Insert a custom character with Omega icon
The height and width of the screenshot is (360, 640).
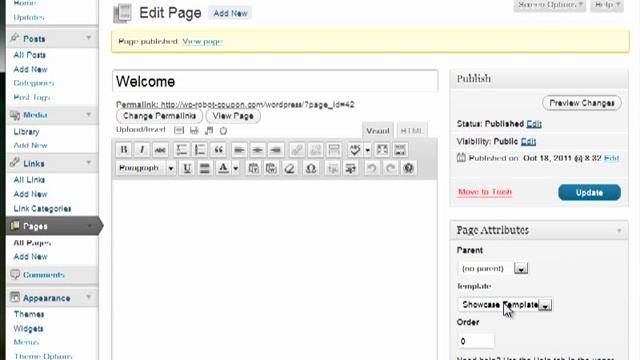coord(311,168)
